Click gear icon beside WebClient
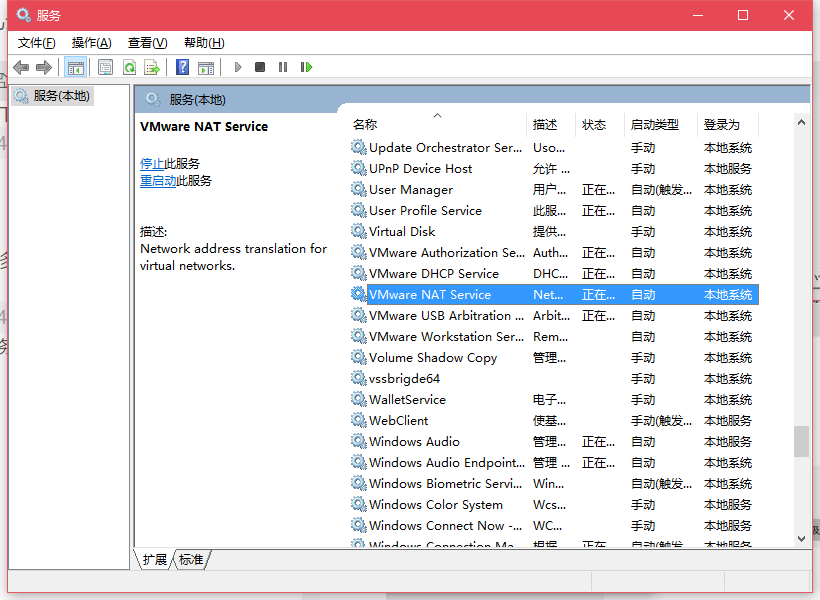Viewport: 820px width, 600px height. [358, 420]
